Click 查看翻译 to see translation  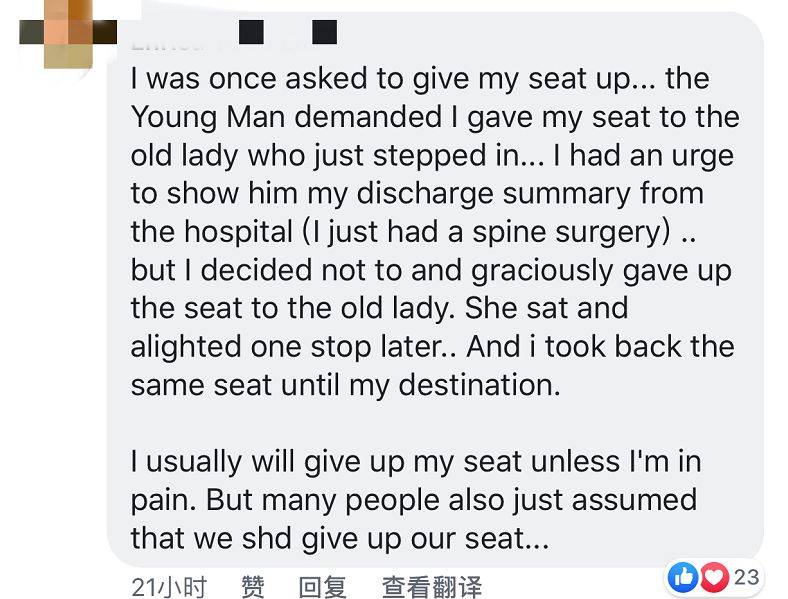pyautogui.click(x=431, y=586)
